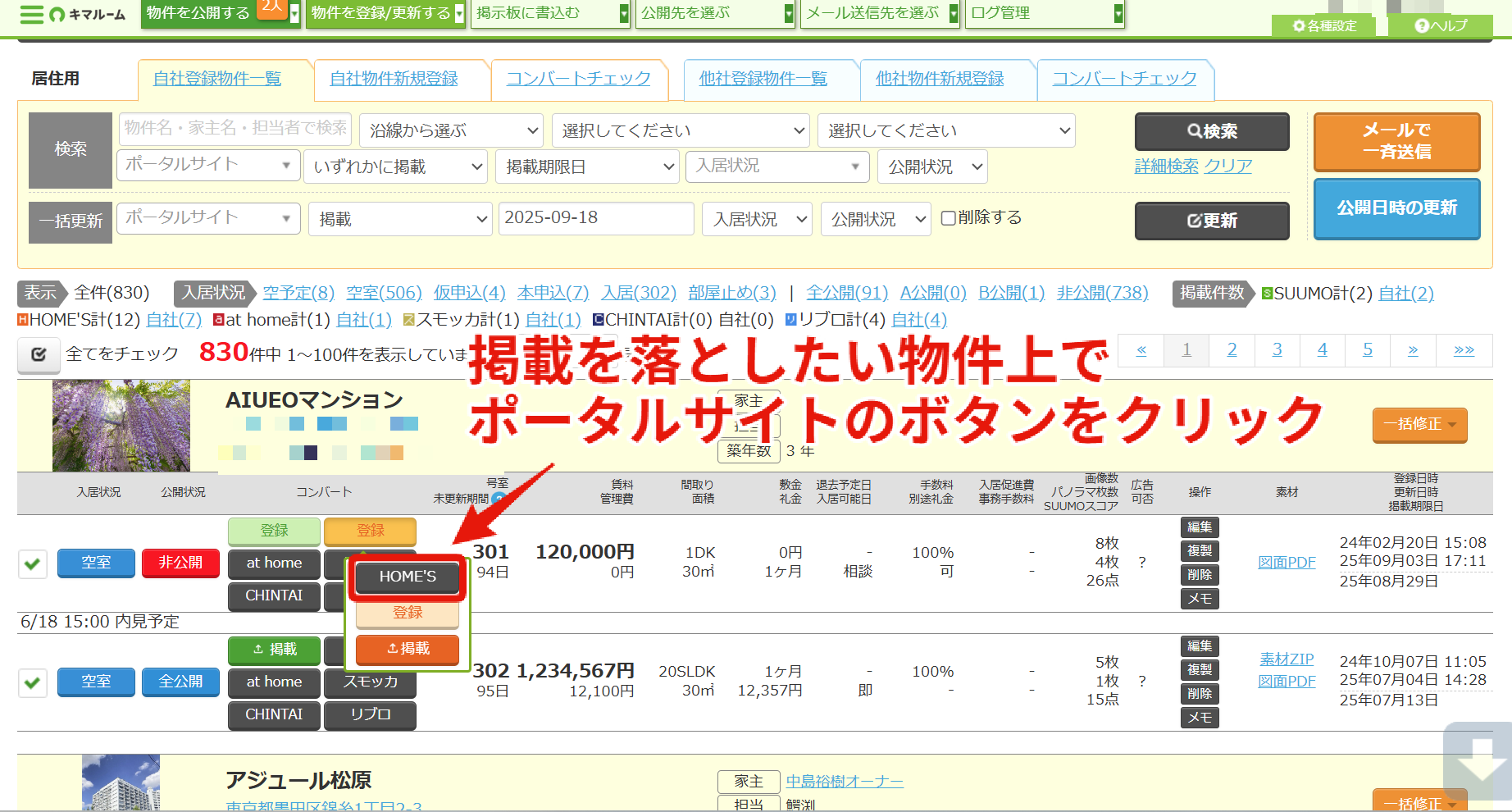Click 全公開 status button for 302
Viewport: 1512px width, 812px height.
[x=180, y=682]
